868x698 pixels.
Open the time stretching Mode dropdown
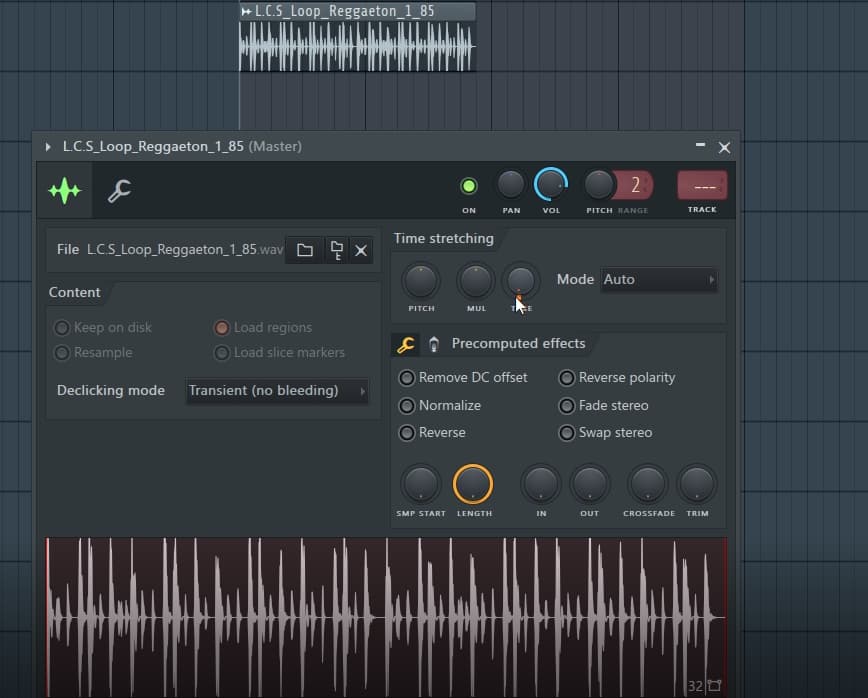658,280
